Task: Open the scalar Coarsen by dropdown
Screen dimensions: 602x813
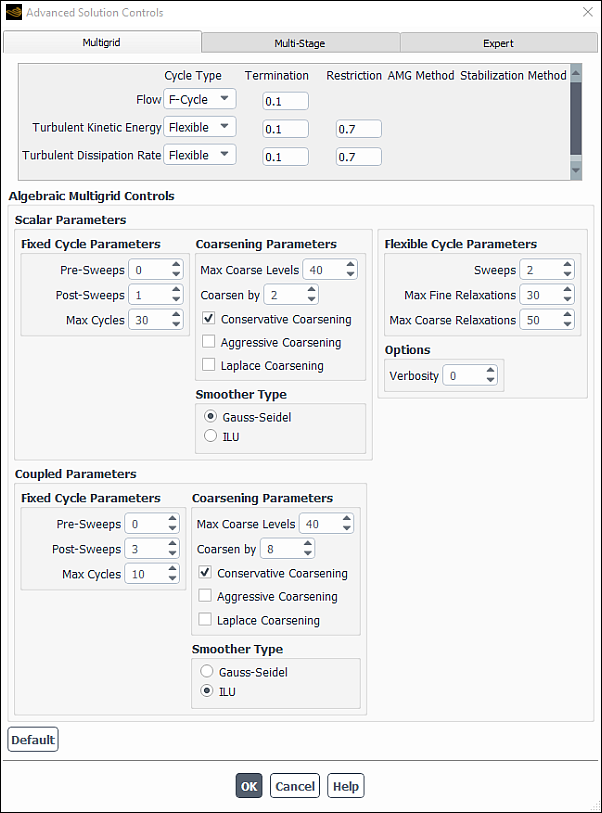Action: [290, 294]
